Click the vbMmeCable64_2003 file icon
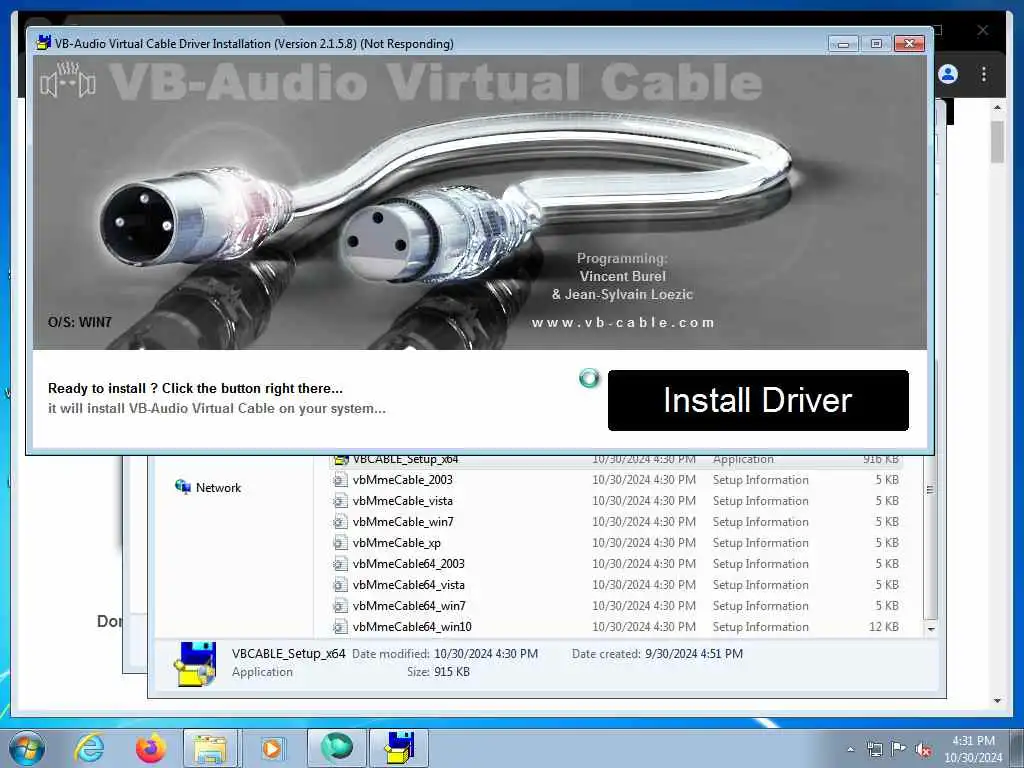Screen dimensions: 1024x768 (x=340, y=564)
